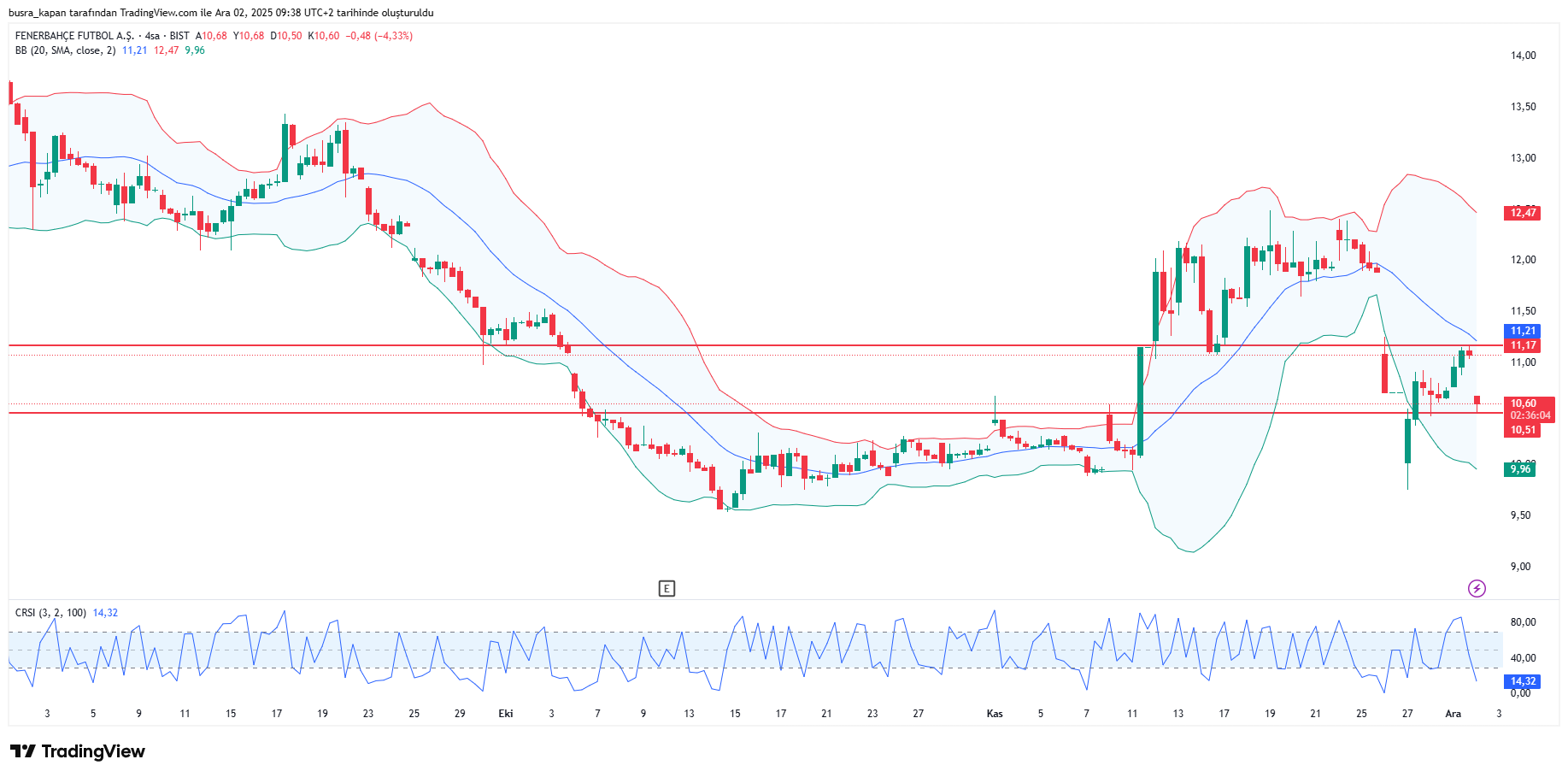Screen dimensions: 1568x777
Task: Click the 14,00 level on price axis
Action: tap(1523, 56)
